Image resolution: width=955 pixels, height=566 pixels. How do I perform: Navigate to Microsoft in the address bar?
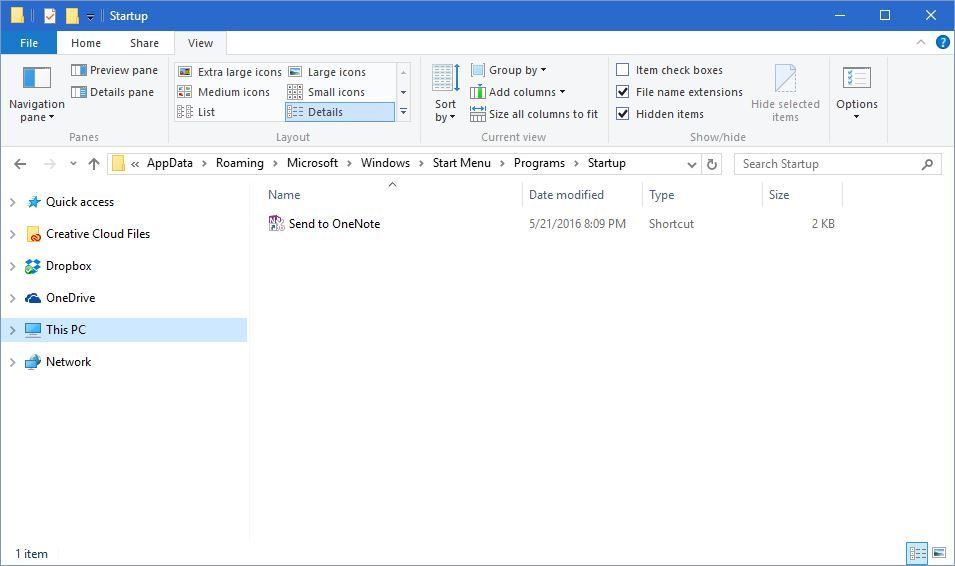point(312,163)
